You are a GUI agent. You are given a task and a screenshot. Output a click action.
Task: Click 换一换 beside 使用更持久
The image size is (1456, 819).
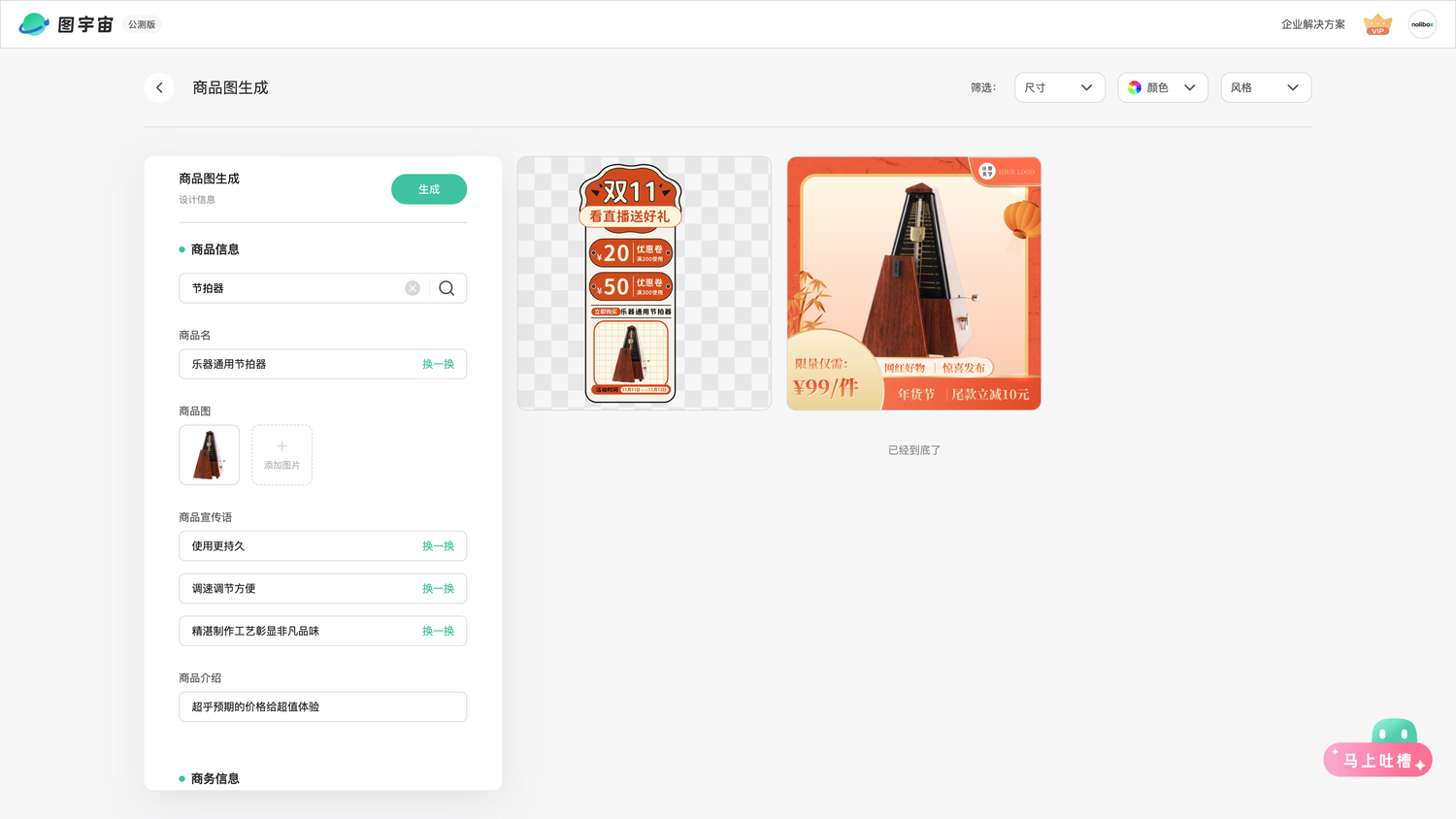click(x=438, y=546)
